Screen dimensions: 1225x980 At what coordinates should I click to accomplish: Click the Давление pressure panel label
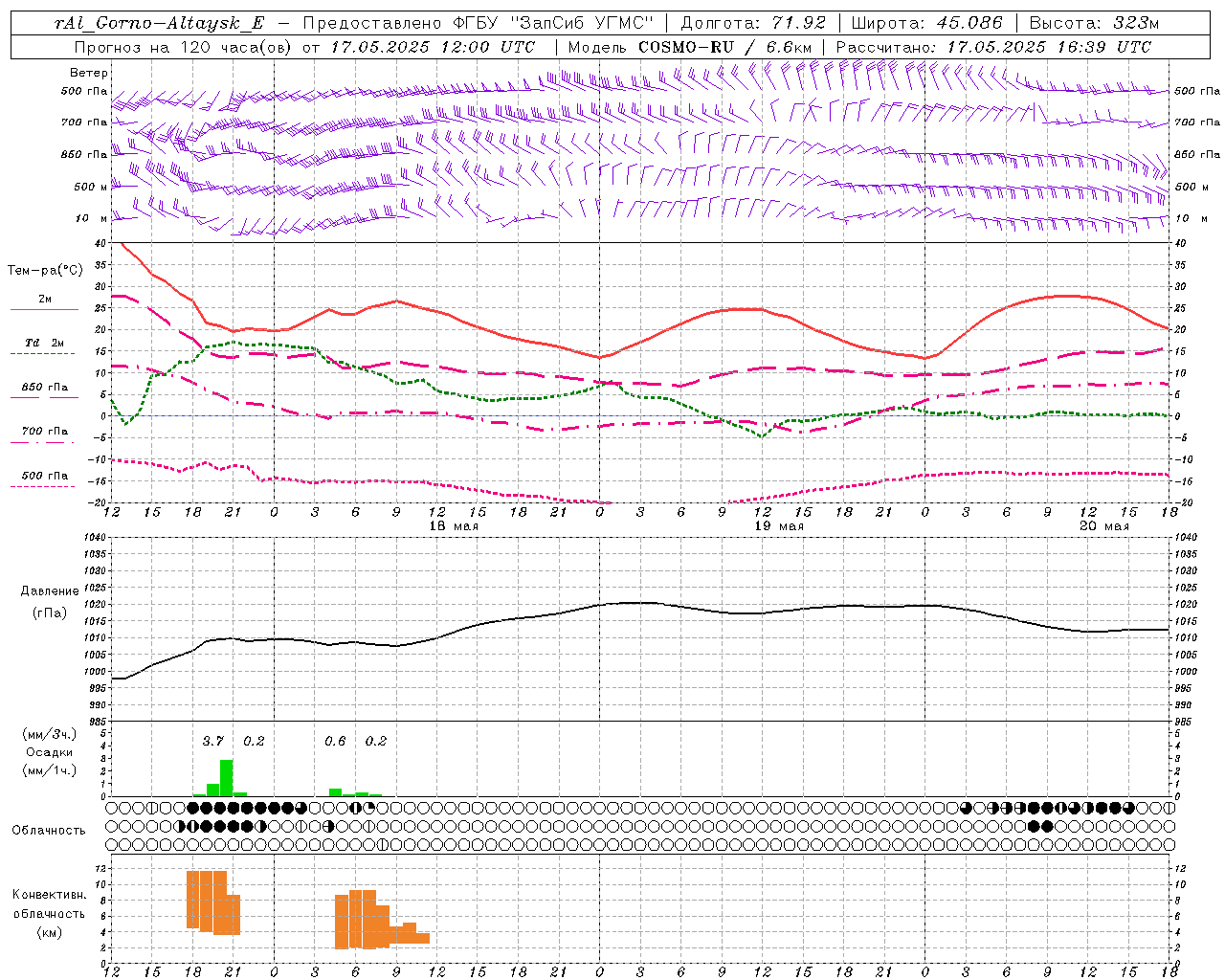pyautogui.click(x=50, y=591)
